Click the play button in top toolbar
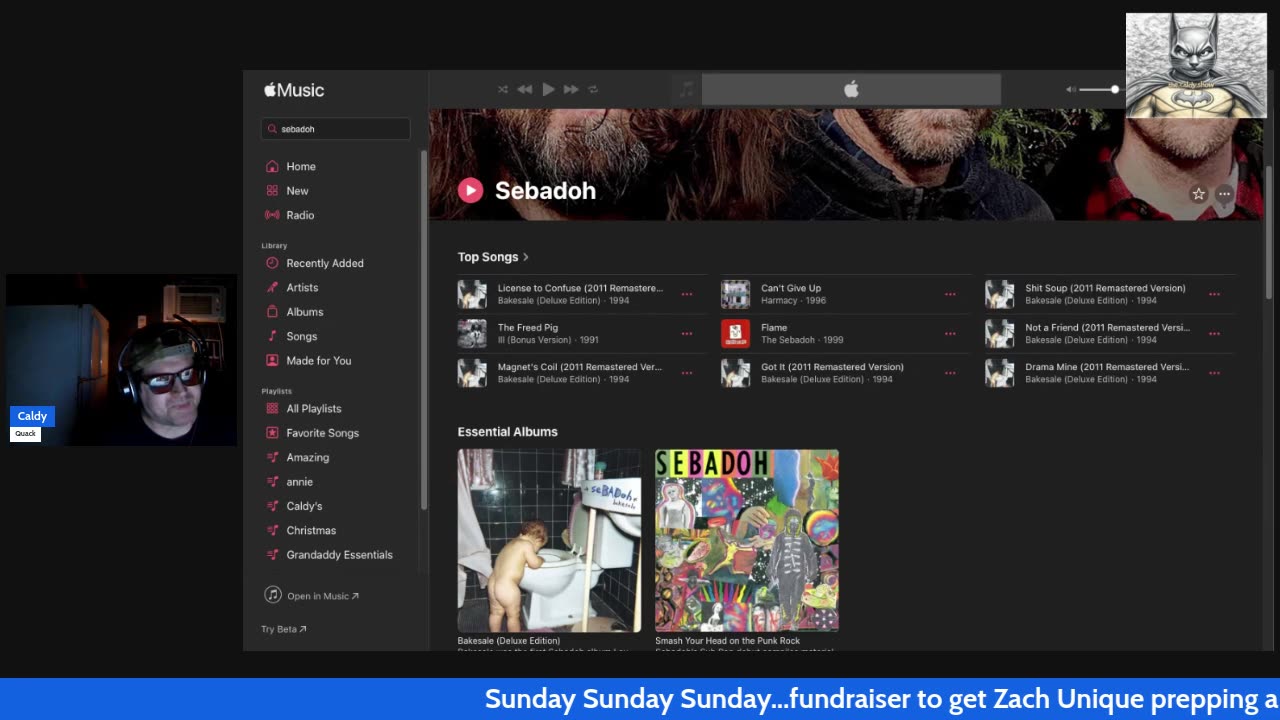This screenshot has height=720, width=1280. 548,89
